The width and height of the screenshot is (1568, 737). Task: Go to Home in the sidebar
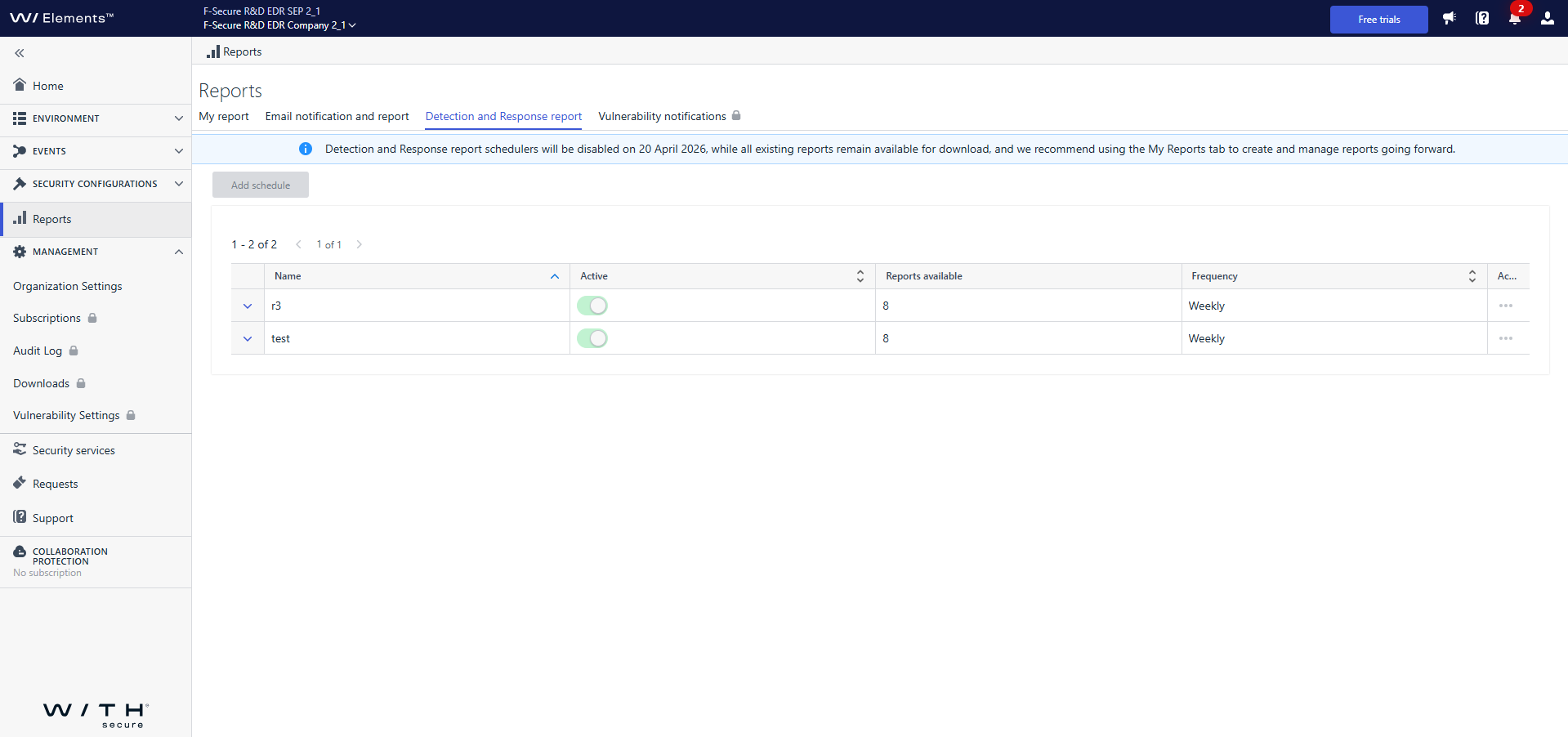coord(96,86)
